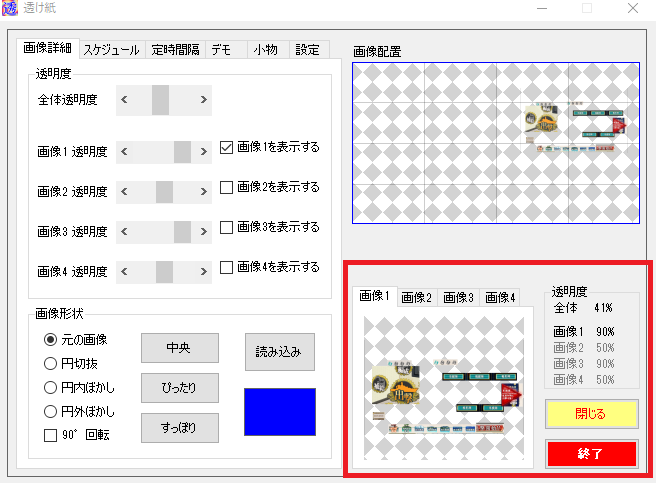Click the 画像4 50% transparency value

[x=605, y=380]
